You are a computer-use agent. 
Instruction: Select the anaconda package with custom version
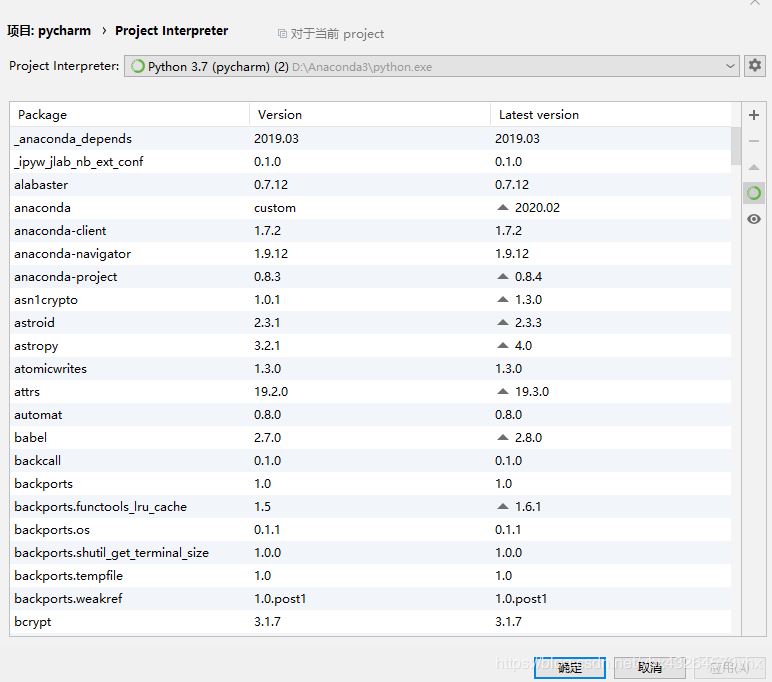(370, 208)
